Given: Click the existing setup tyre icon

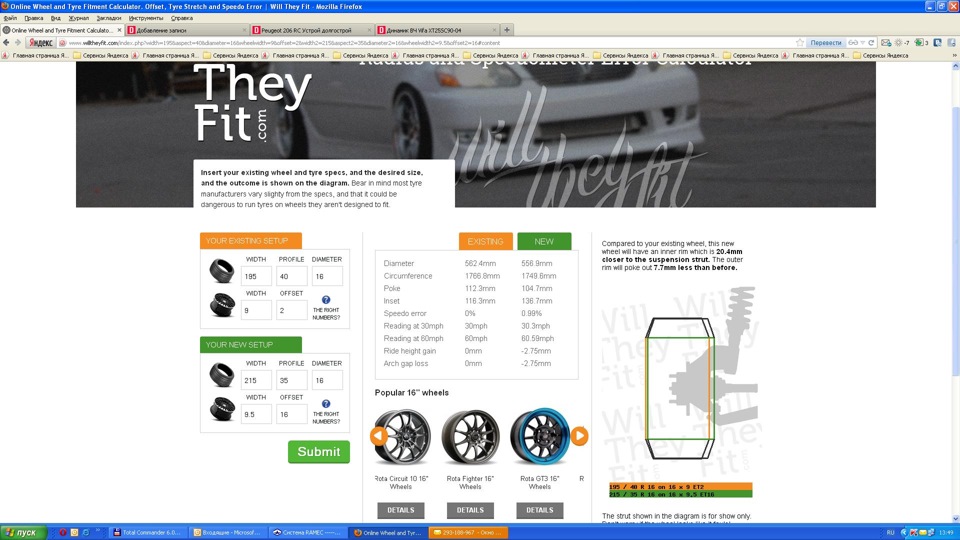Looking at the screenshot, I should [222, 270].
